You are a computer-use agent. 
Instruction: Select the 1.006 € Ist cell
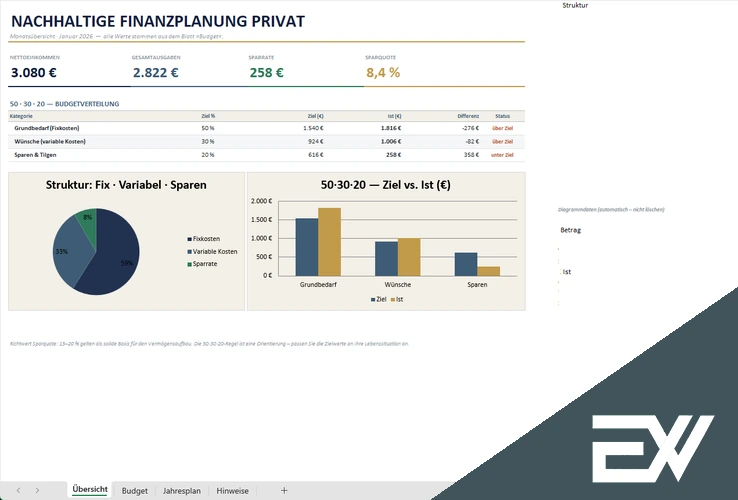391,141
